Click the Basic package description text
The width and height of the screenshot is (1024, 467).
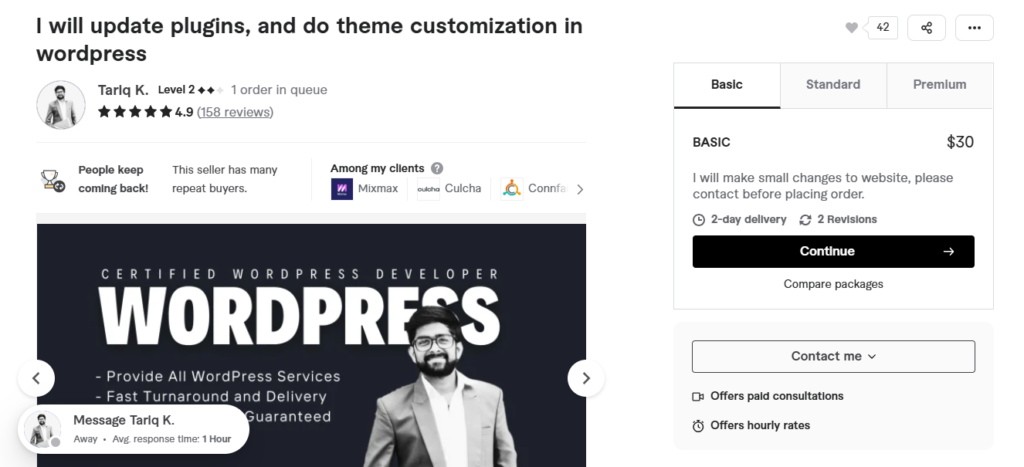(x=823, y=186)
